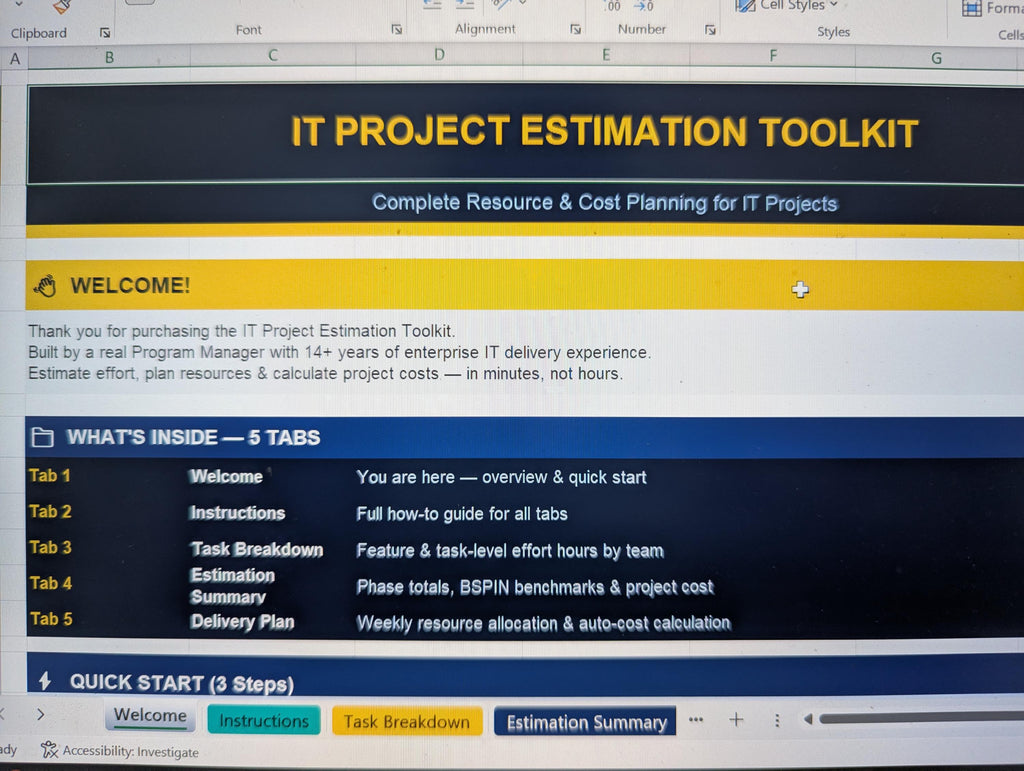Viewport: 1024px width, 771px height.
Task: Click the Complete Resource & Cost Planning subtitle
Action: [x=604, y=203]
